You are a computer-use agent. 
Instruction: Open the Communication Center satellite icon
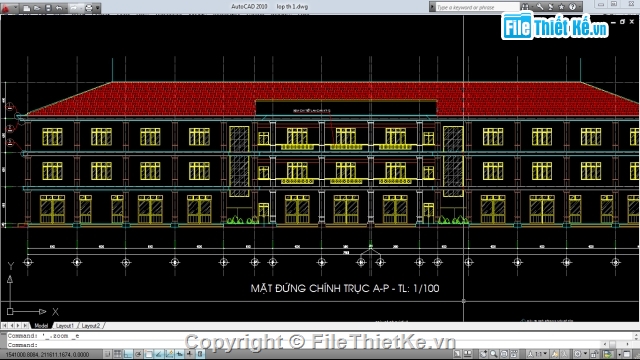[x=551, y=7]
